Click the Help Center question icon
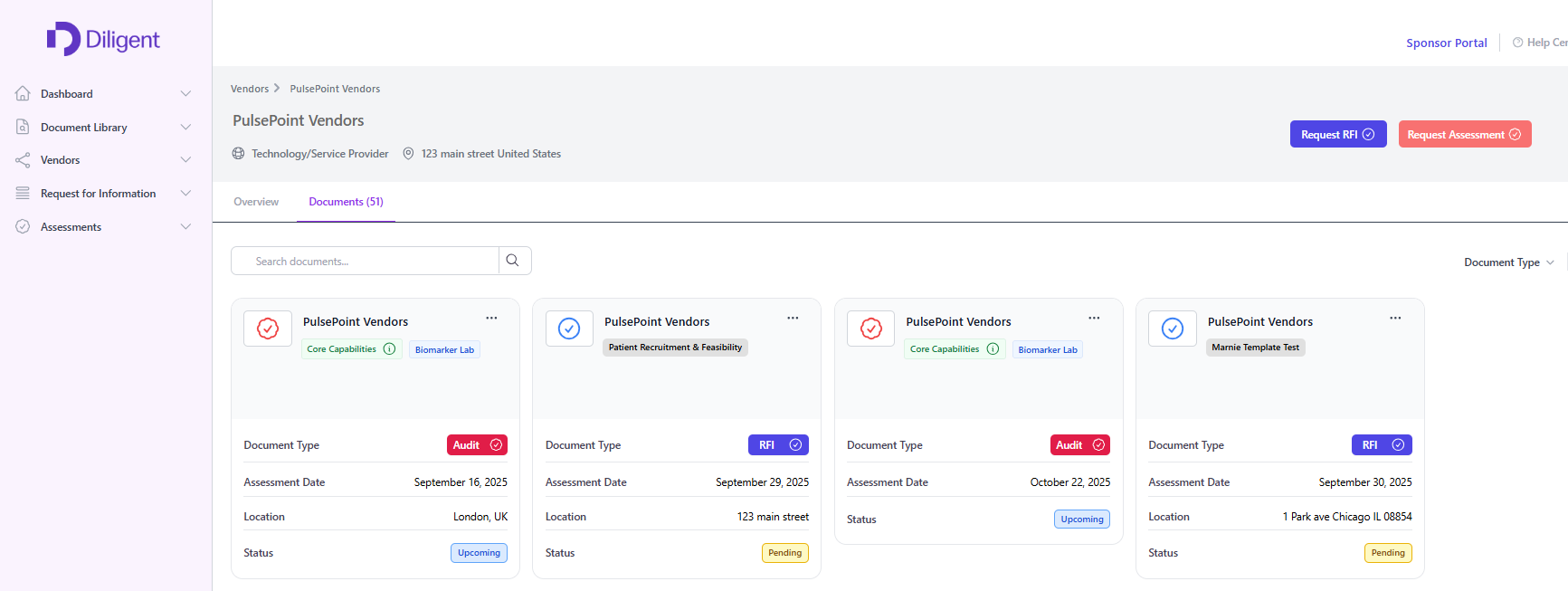 coord(1517,43)
